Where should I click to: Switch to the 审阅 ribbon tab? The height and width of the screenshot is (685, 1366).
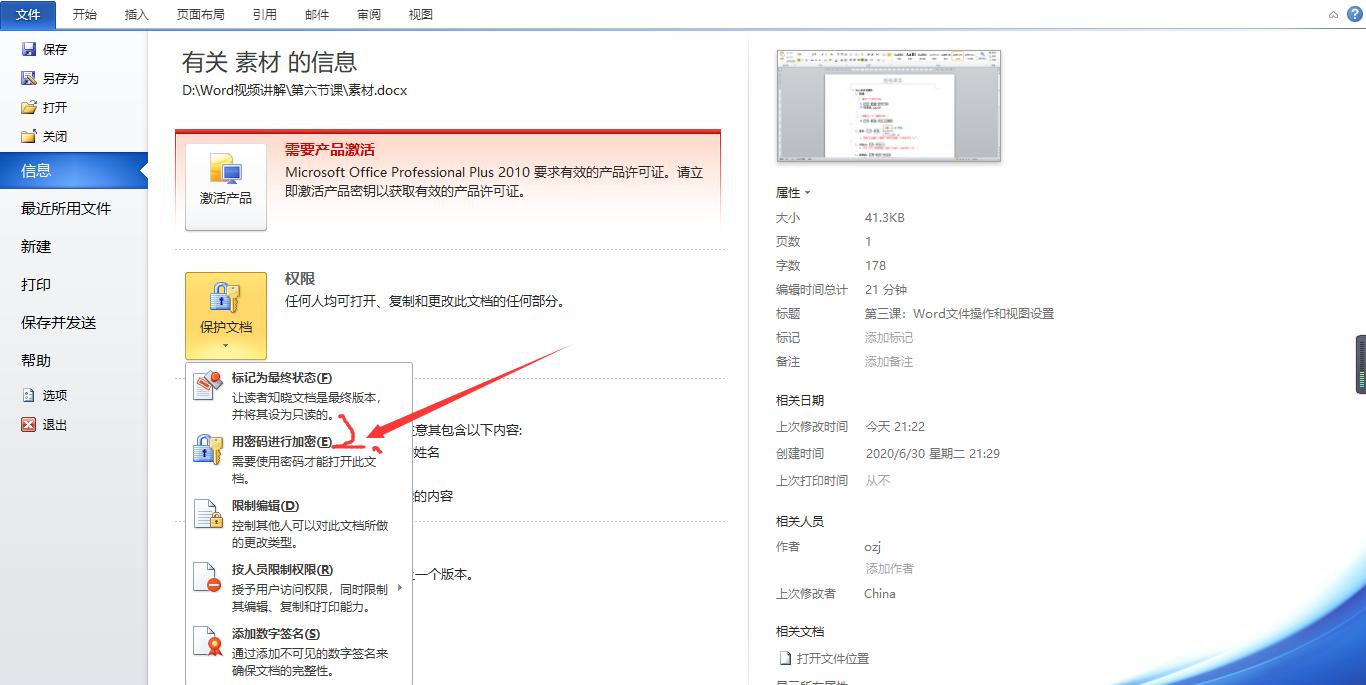(368, 14)
